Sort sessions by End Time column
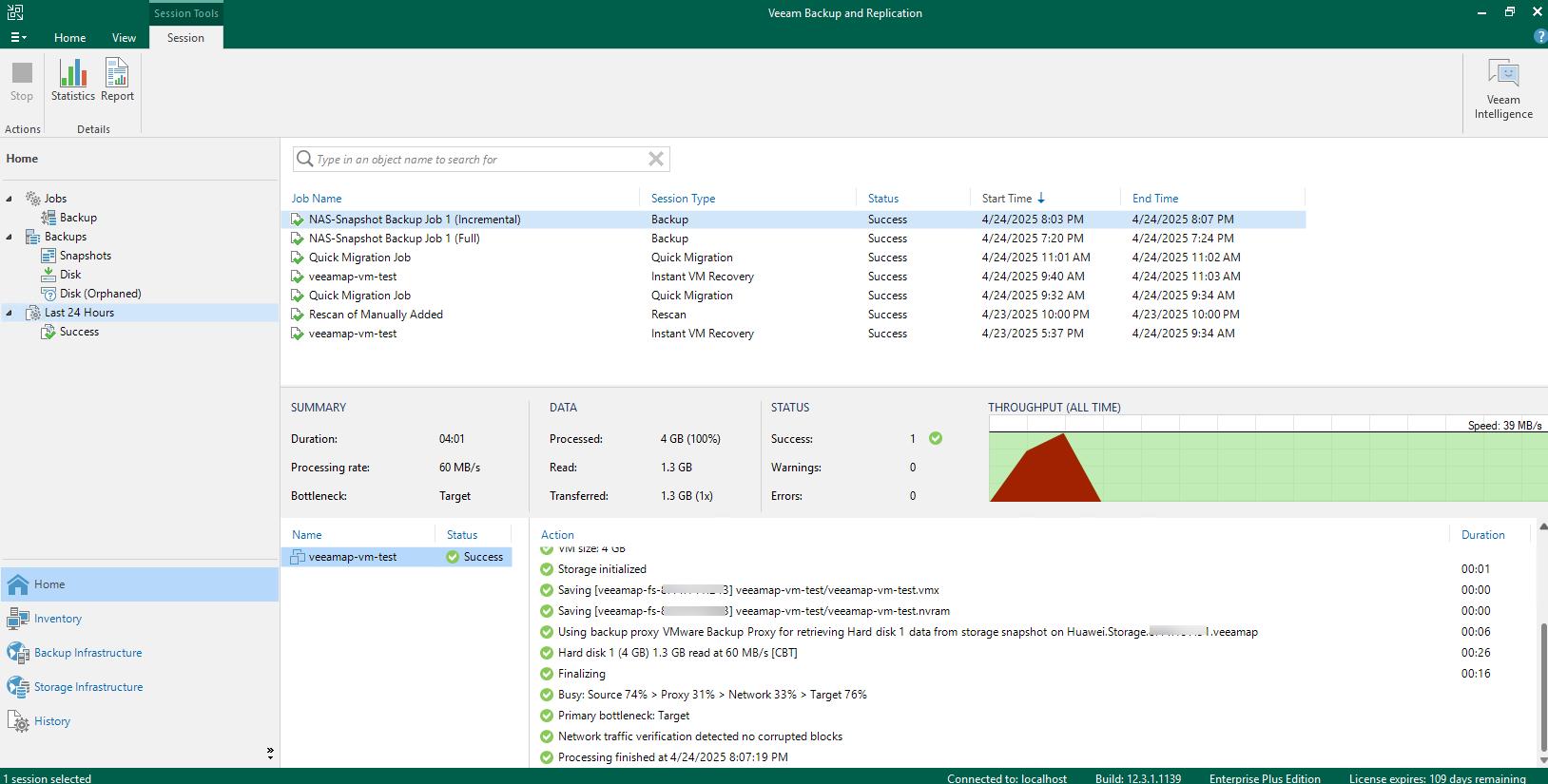 pyautogui.click(x=1155, y=199)
